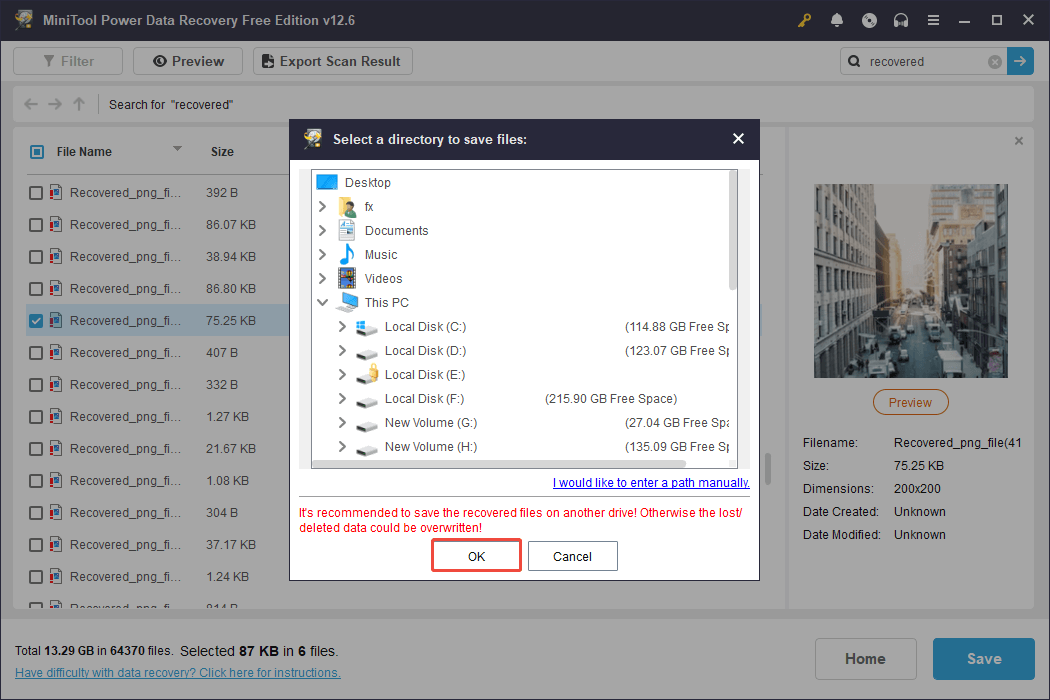Open notifications via the bell icon
This screenshot has height=700, width=1050.
pyautogui.click(x=837, y=20)
